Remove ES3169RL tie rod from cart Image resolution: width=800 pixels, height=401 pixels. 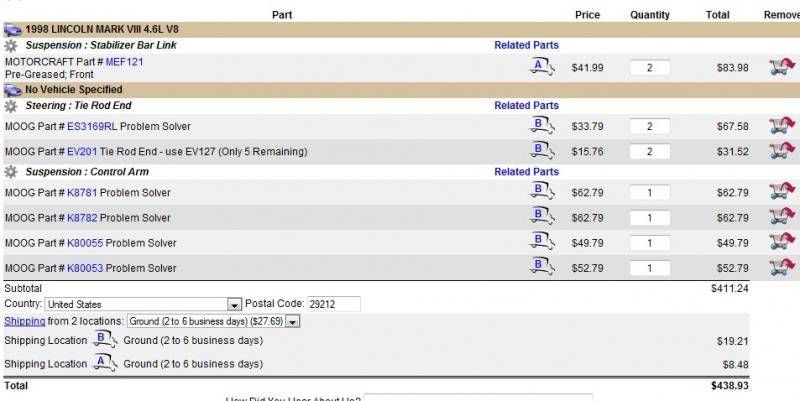click(x=781, y=126)
